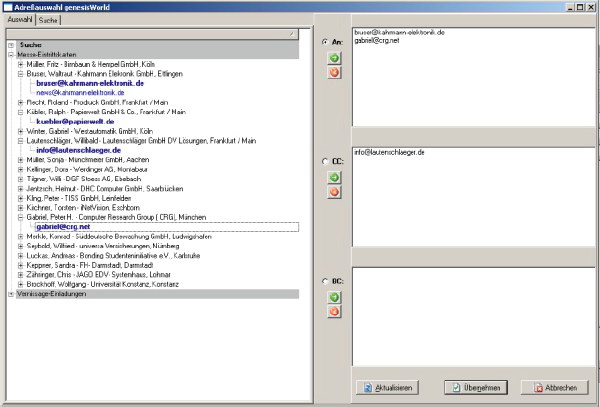
Task: Switch to the Auswahl tab
Action: 20,19
